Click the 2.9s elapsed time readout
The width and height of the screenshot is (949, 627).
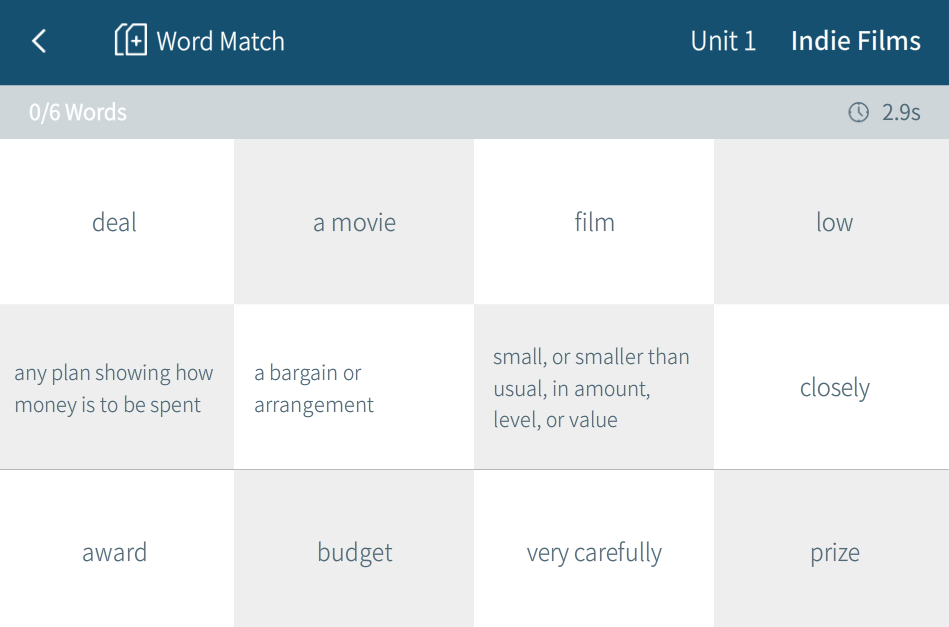click(x=901, y=112)
